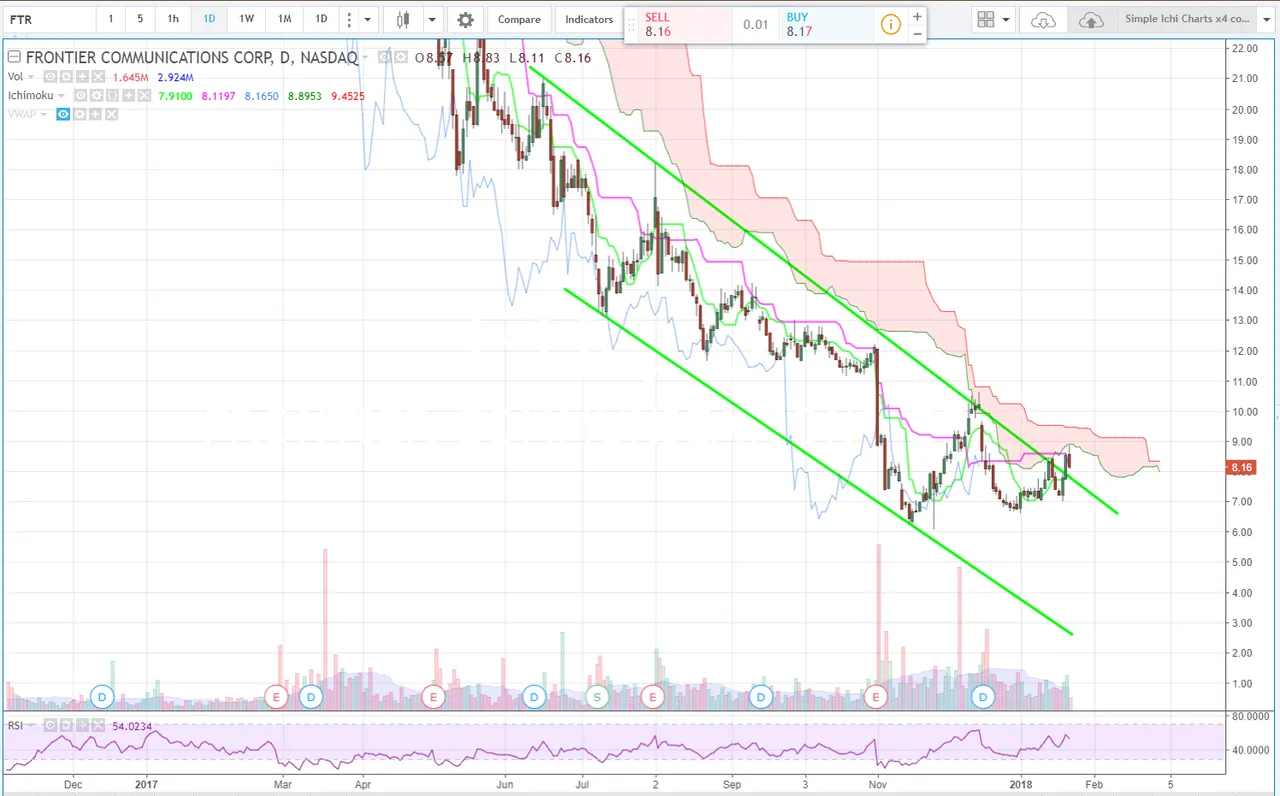Click the Compare button

(519, 19)
